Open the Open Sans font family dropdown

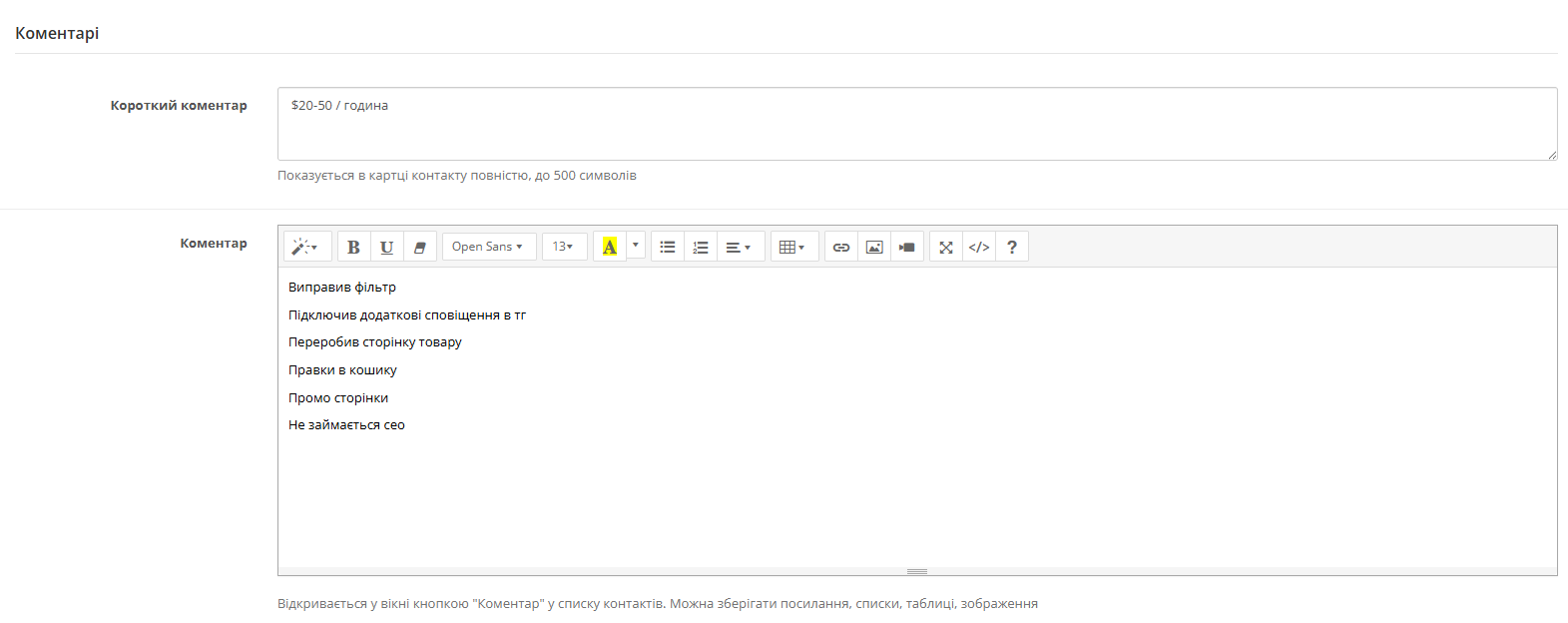pos(489,247)
